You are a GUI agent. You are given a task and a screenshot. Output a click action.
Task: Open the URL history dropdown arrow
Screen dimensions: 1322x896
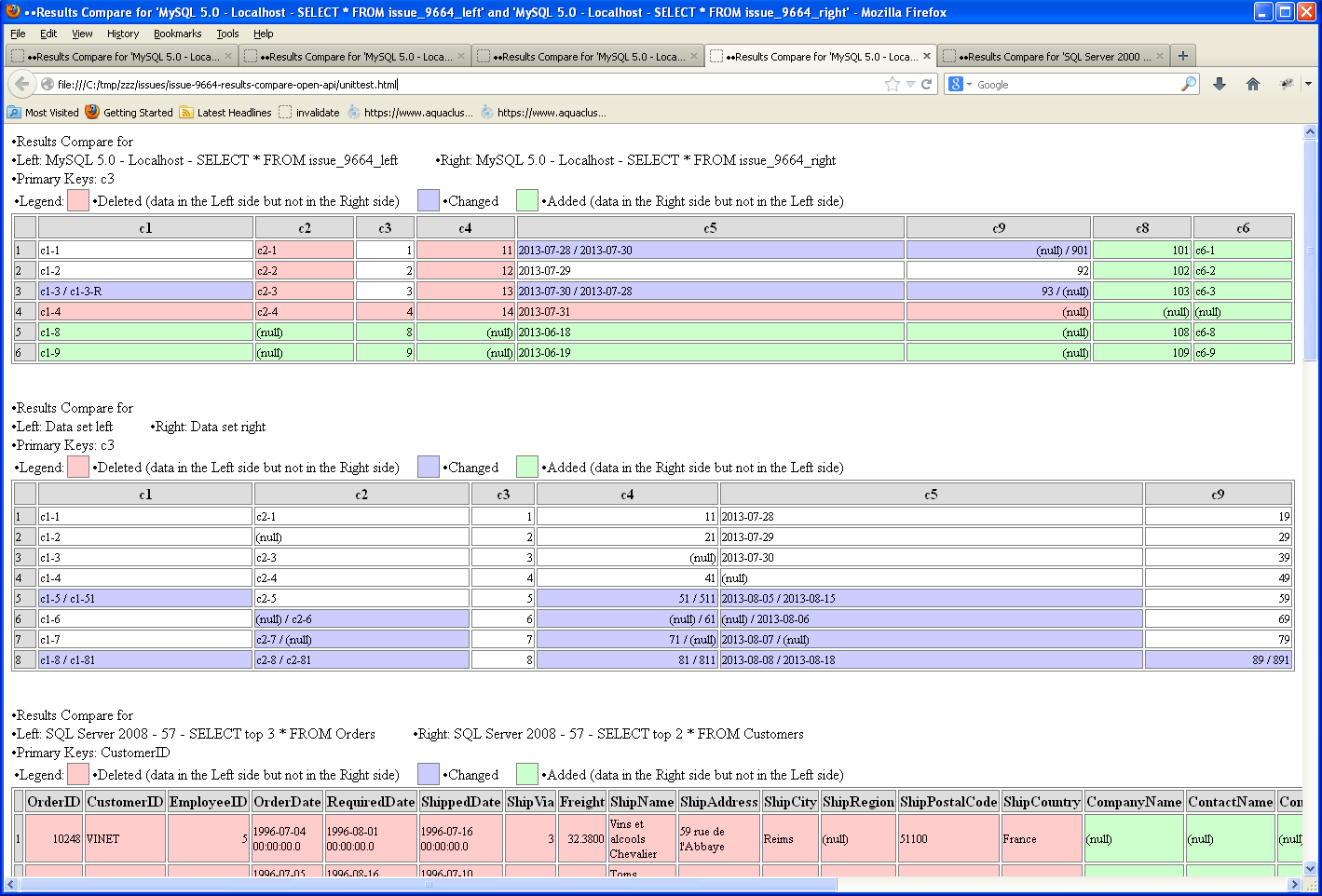(910, 84)
